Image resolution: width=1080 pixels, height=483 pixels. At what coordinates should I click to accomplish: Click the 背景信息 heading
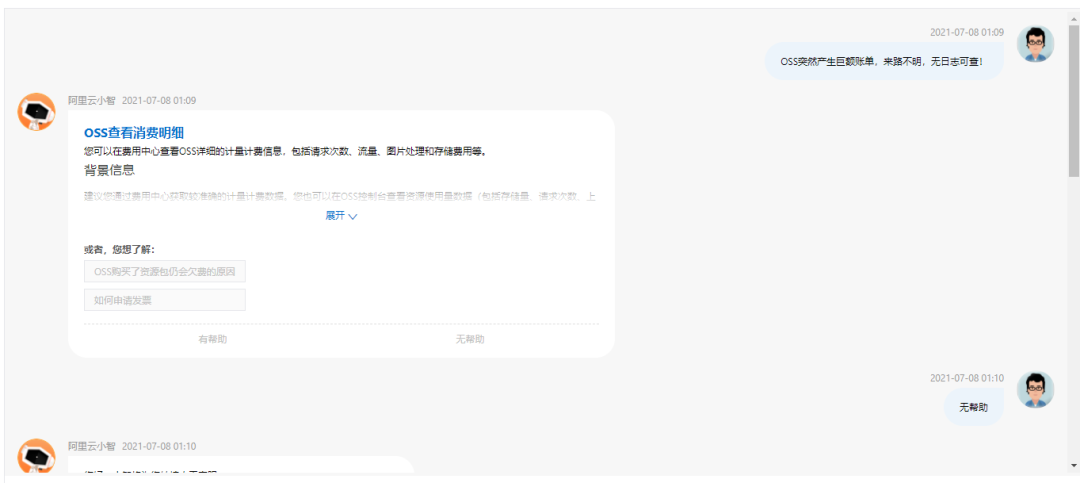click(x=110, y=170)
